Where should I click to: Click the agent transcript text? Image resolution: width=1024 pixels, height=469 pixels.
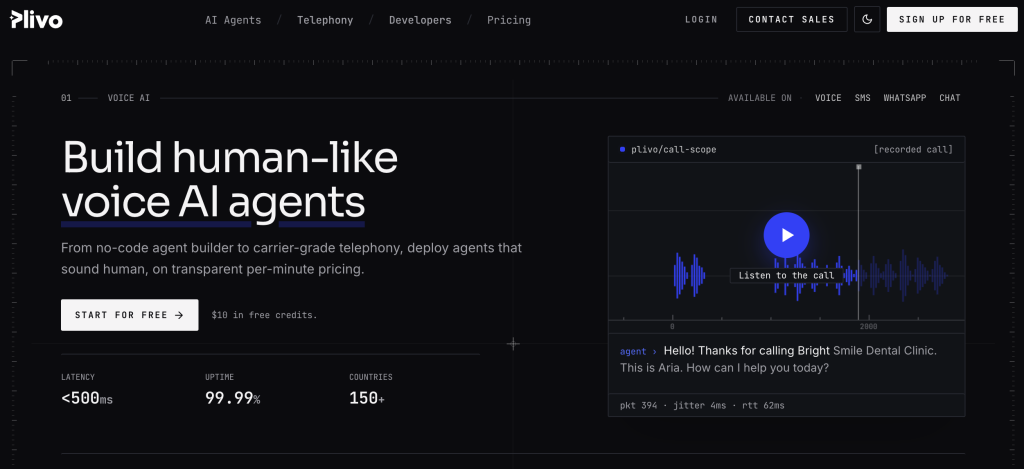[778, 359]
